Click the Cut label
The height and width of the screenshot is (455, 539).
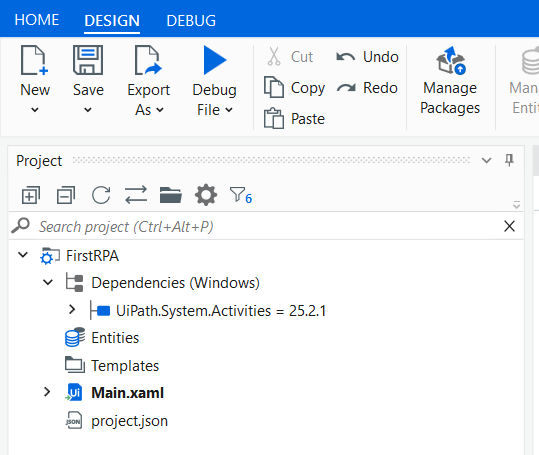[x=302, y=57]
